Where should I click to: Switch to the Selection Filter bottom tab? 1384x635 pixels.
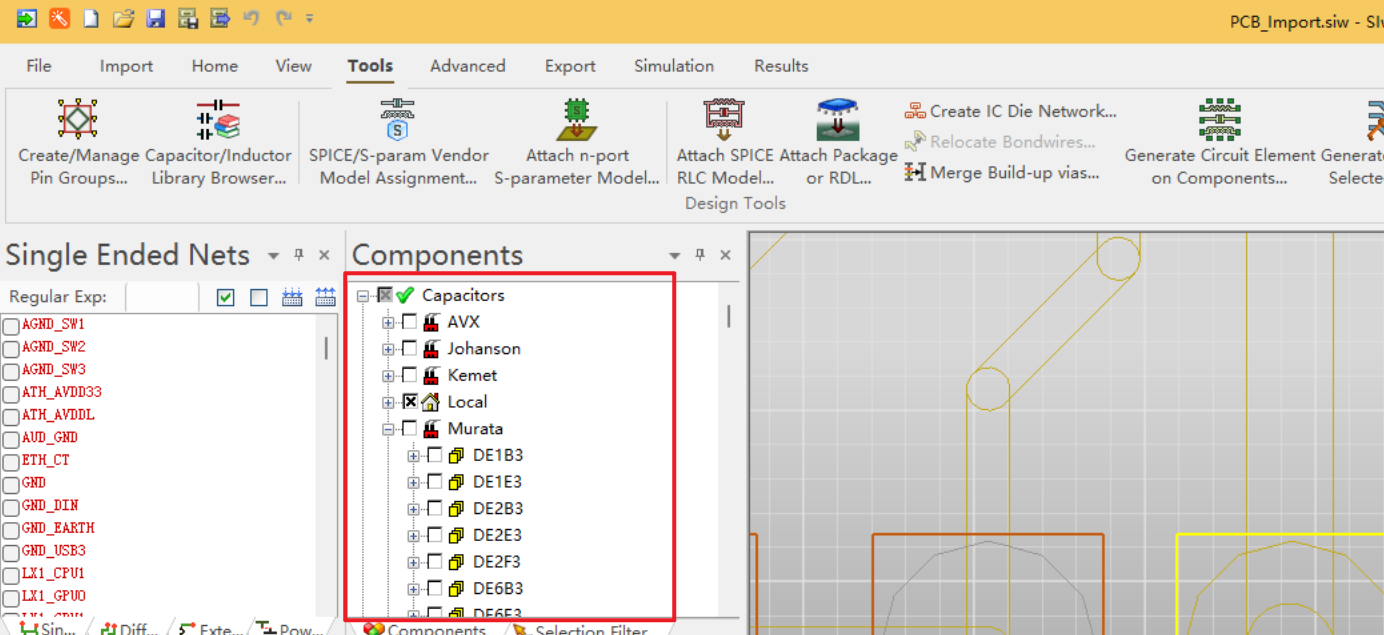(x=580, y=629)
